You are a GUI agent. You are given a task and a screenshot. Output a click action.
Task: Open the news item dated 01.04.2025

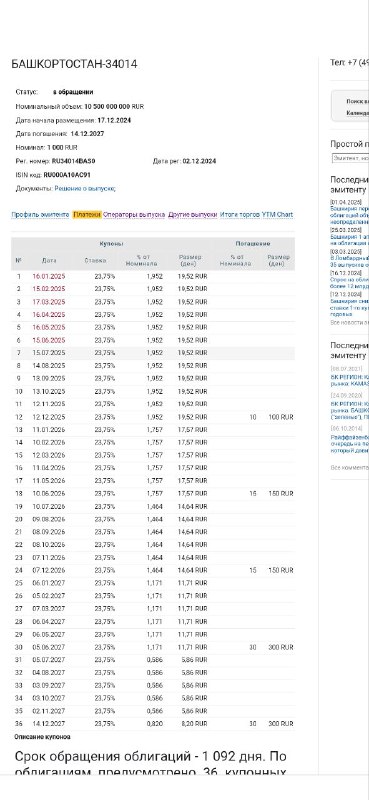pyautogui.click(x=350, y=215)
